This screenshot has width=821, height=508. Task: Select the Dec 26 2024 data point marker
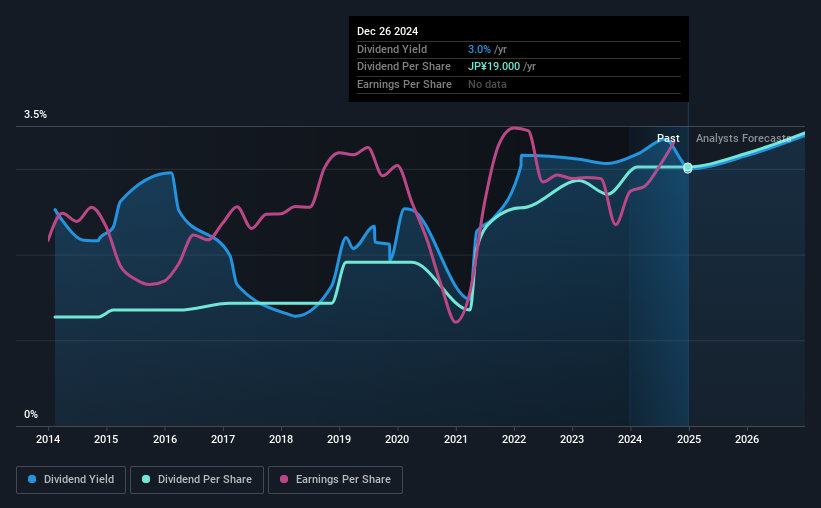click(688, 168)
